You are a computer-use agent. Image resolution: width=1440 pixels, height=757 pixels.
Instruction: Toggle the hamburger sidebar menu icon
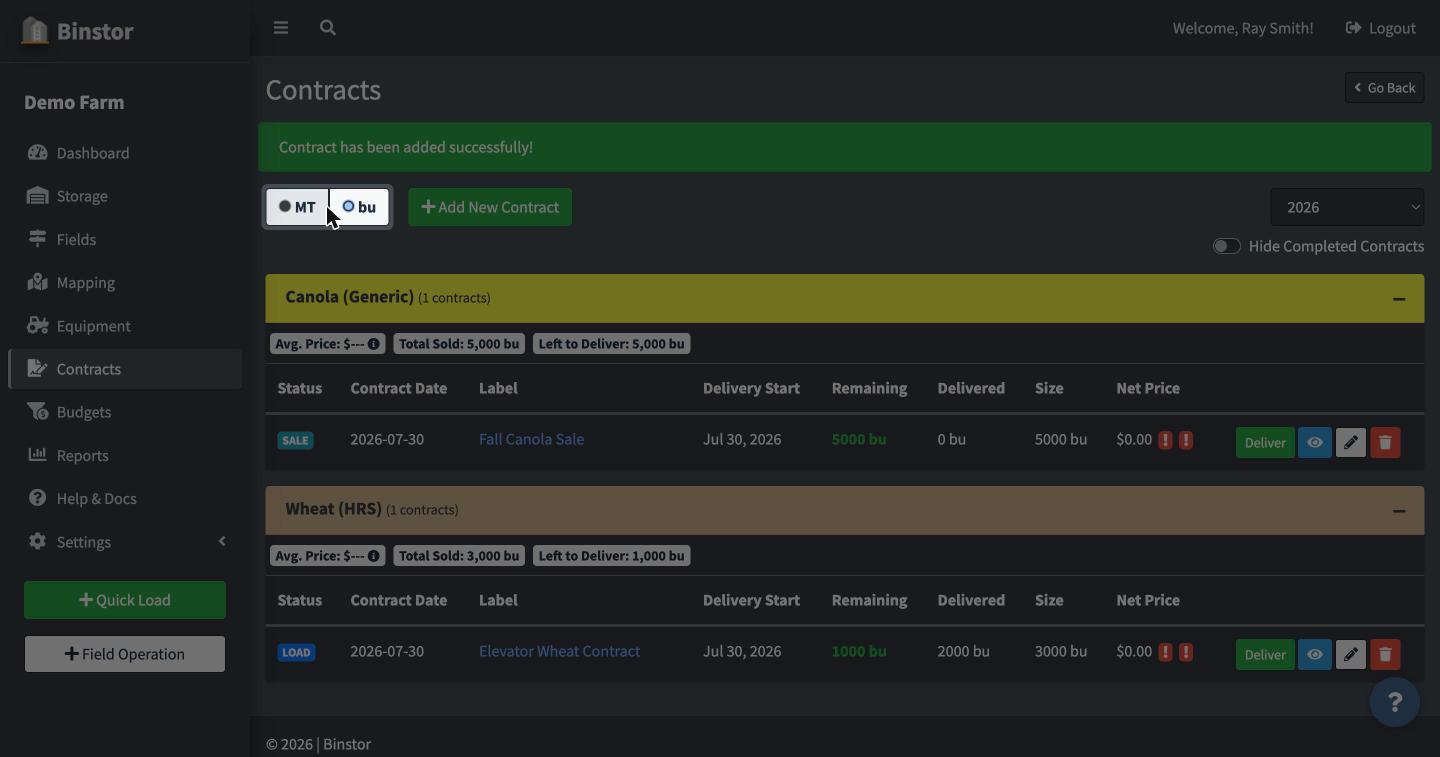(281, 28)
